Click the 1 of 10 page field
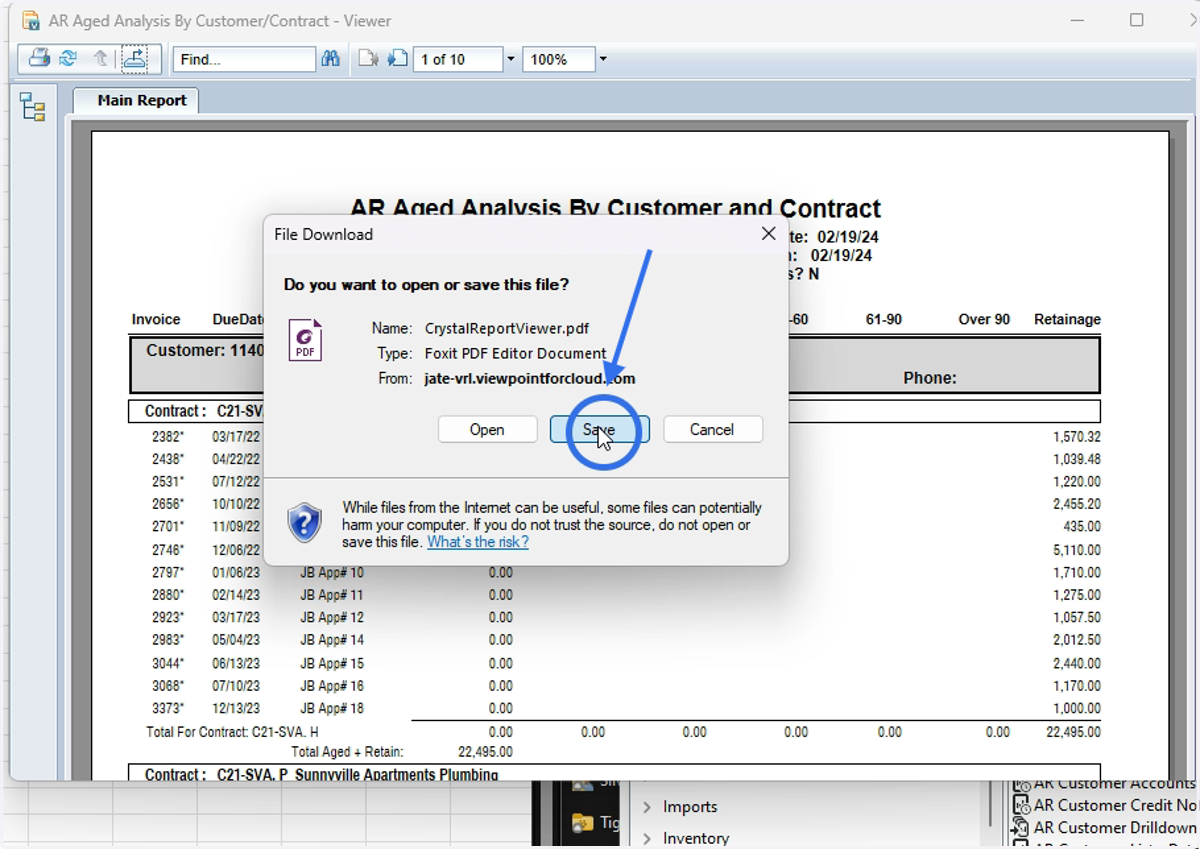The image size is (1200, 849). point(458,59)
